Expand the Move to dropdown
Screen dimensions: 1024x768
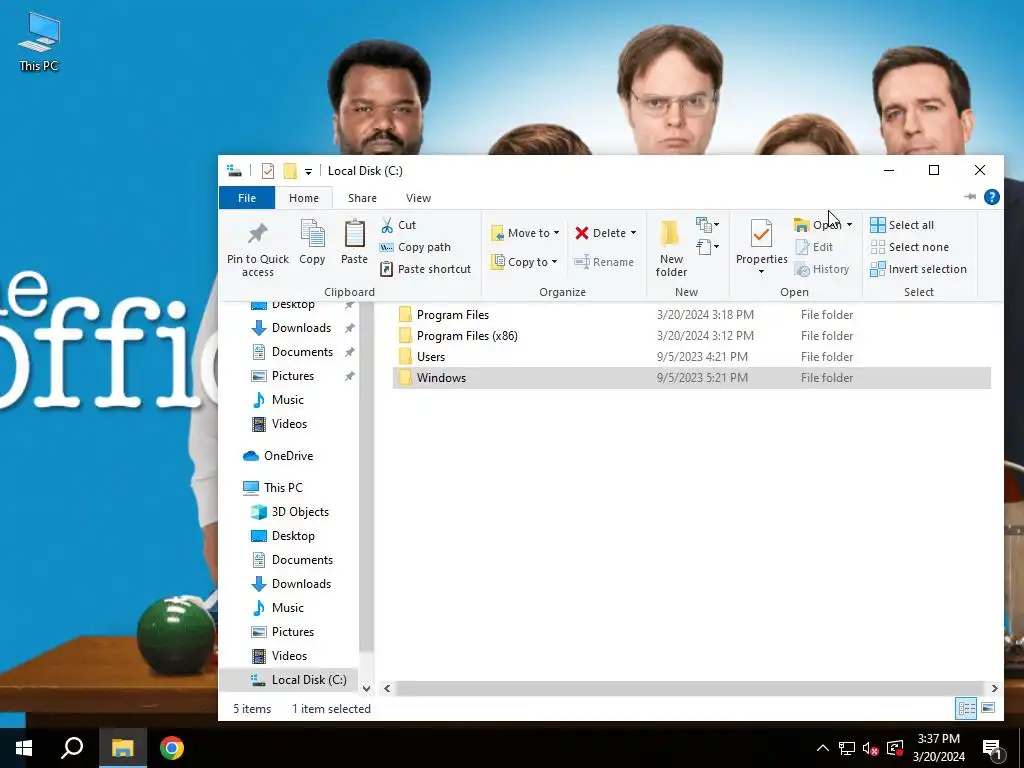pos(556,233)
